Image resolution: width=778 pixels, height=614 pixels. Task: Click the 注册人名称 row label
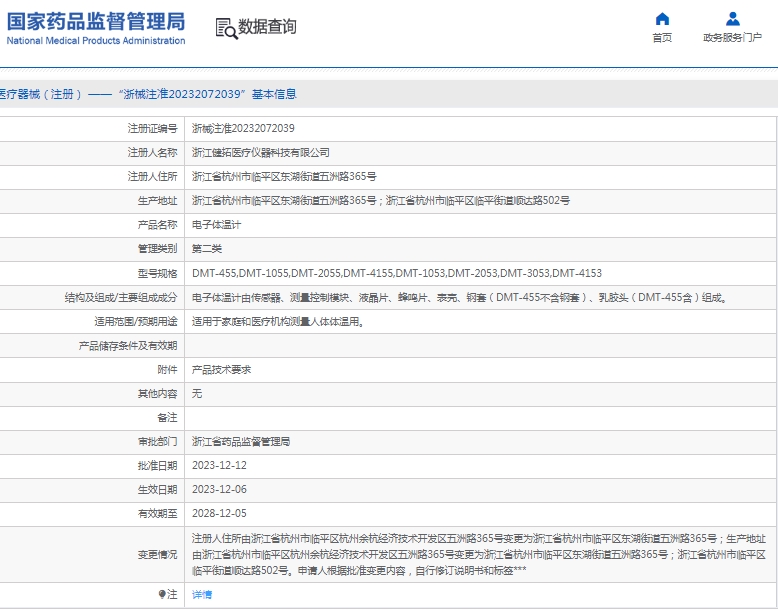pos(152,152)
